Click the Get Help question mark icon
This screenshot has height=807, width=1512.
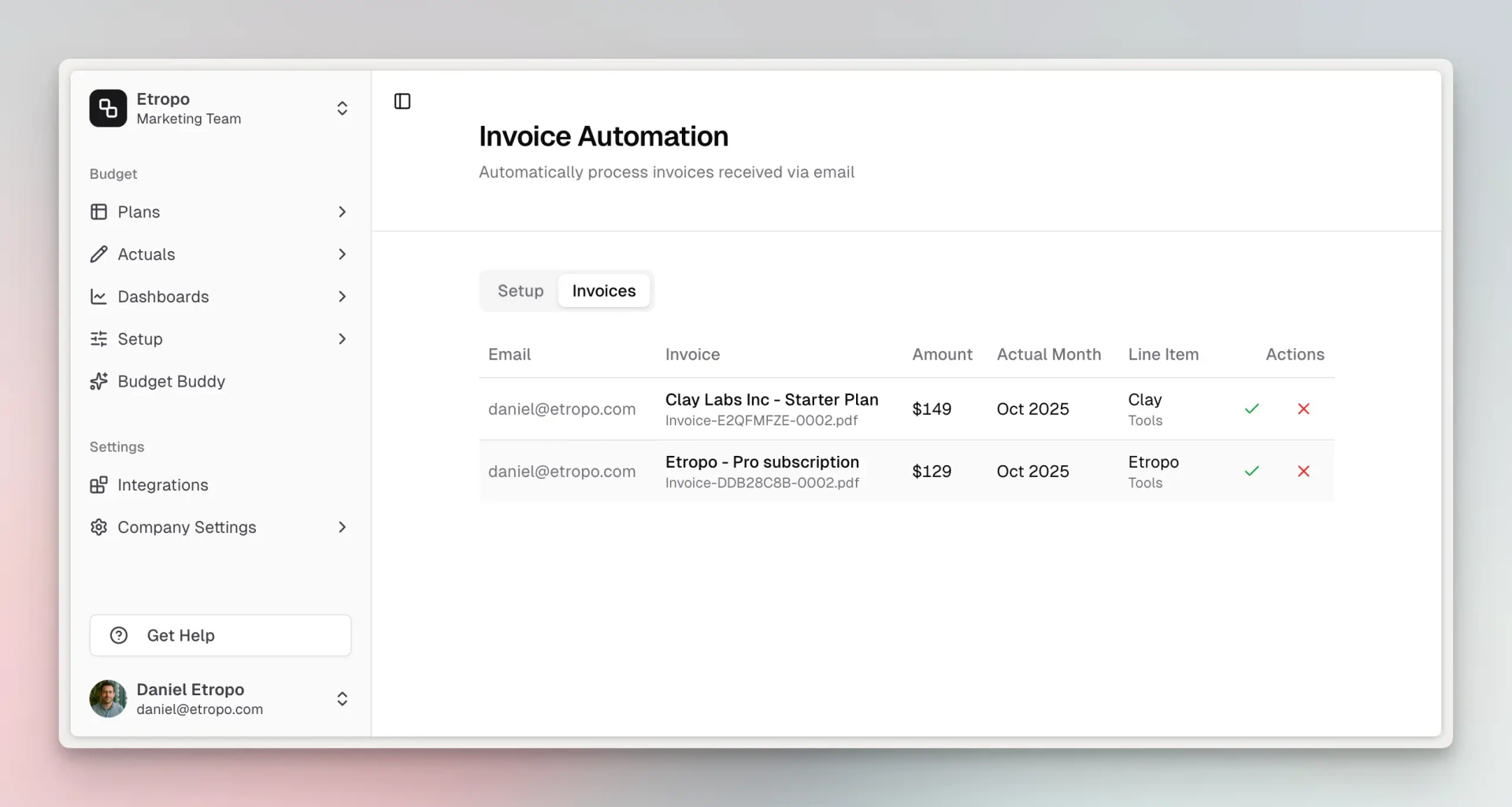(118, 635)
